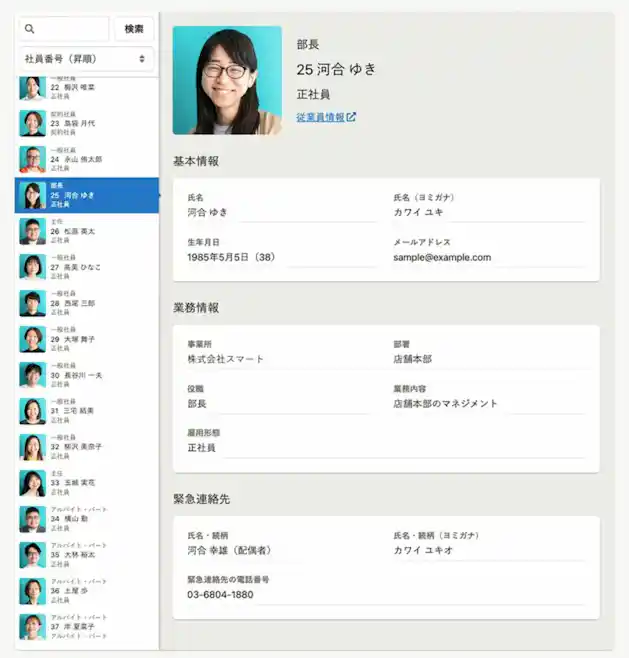The width and height of the screenshot is (629, 658).
Task: Select employee number 29 in the list
Action: point(87,339)
